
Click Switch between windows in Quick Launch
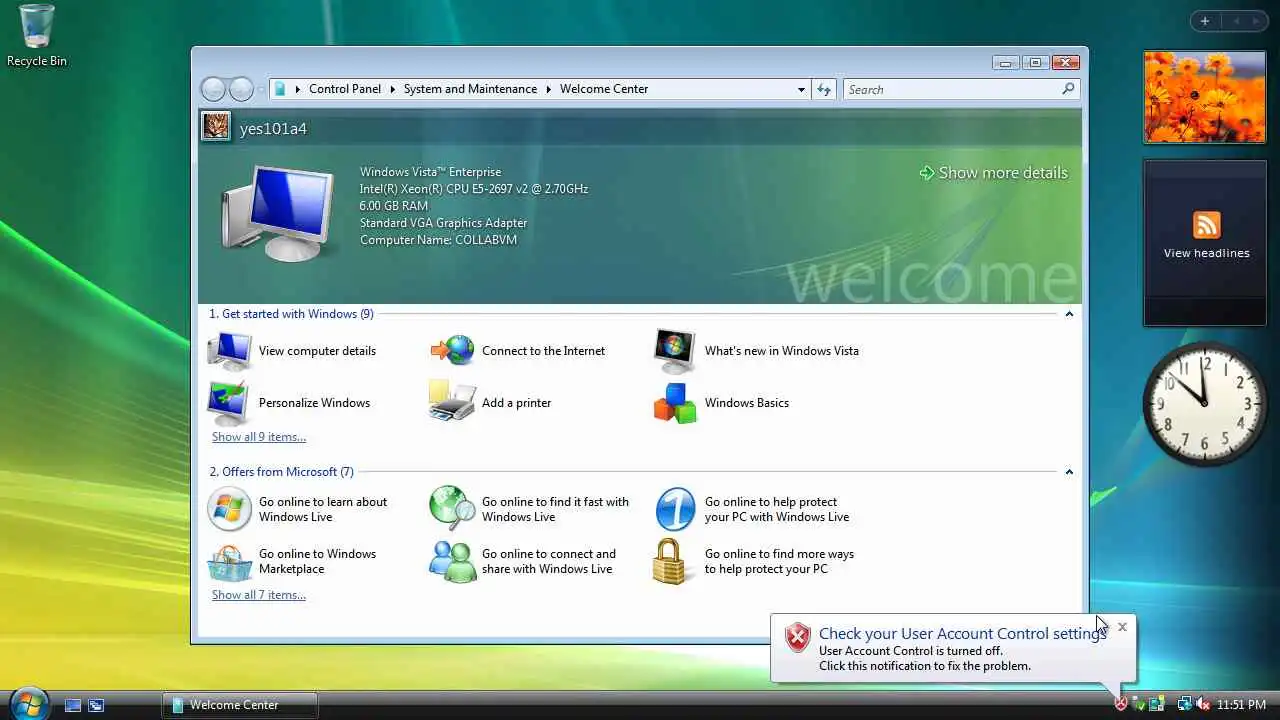(x=96, y=705)
